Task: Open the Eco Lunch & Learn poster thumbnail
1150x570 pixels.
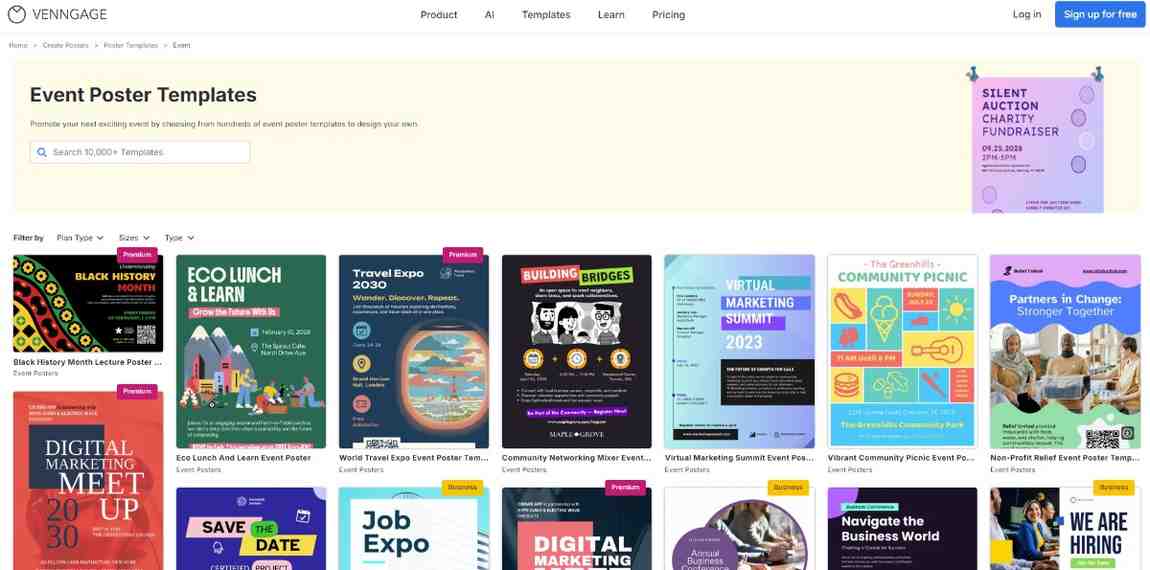Action: 251,351
